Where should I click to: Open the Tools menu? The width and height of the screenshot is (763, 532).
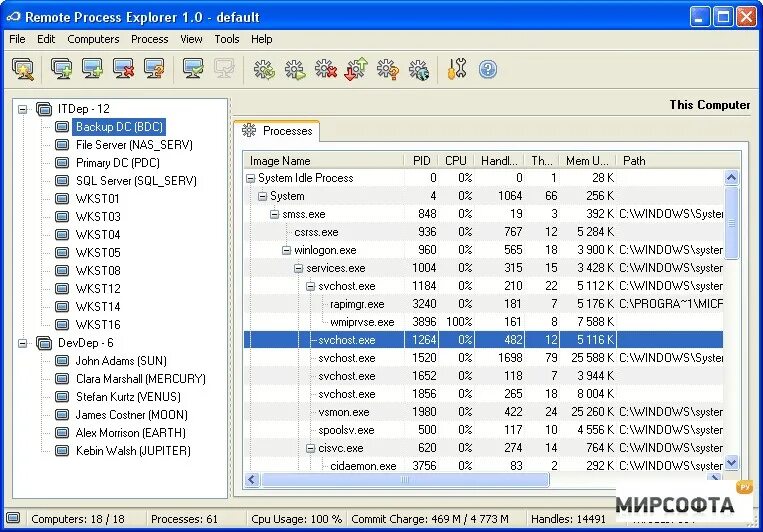[227, 39]
